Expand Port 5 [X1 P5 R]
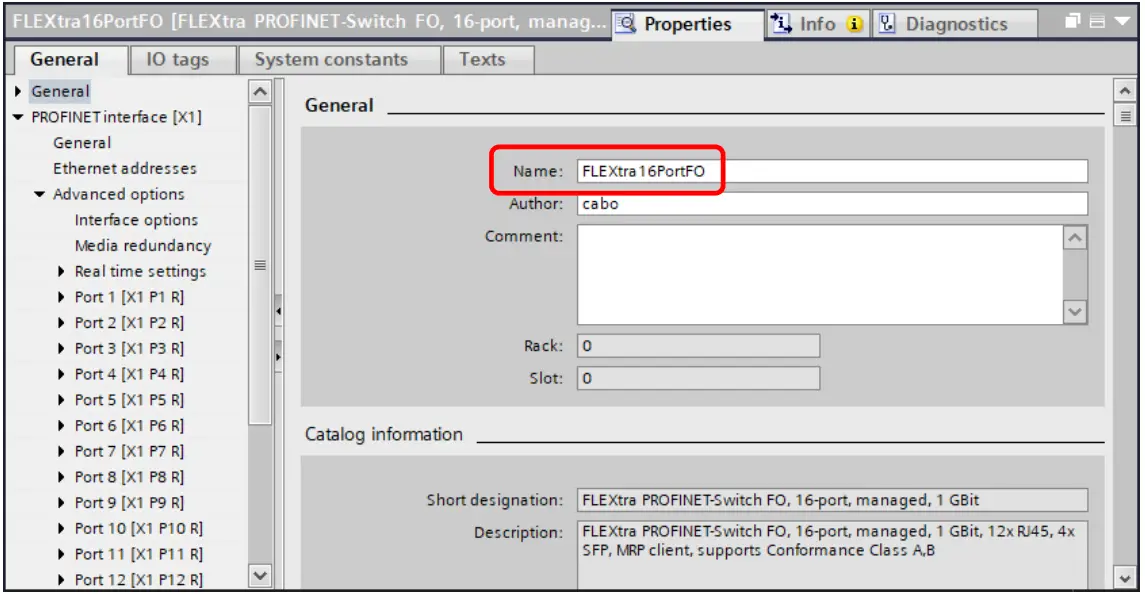Image resolution: width=1145 pixels, height=594 pixels. coord(61,400)
